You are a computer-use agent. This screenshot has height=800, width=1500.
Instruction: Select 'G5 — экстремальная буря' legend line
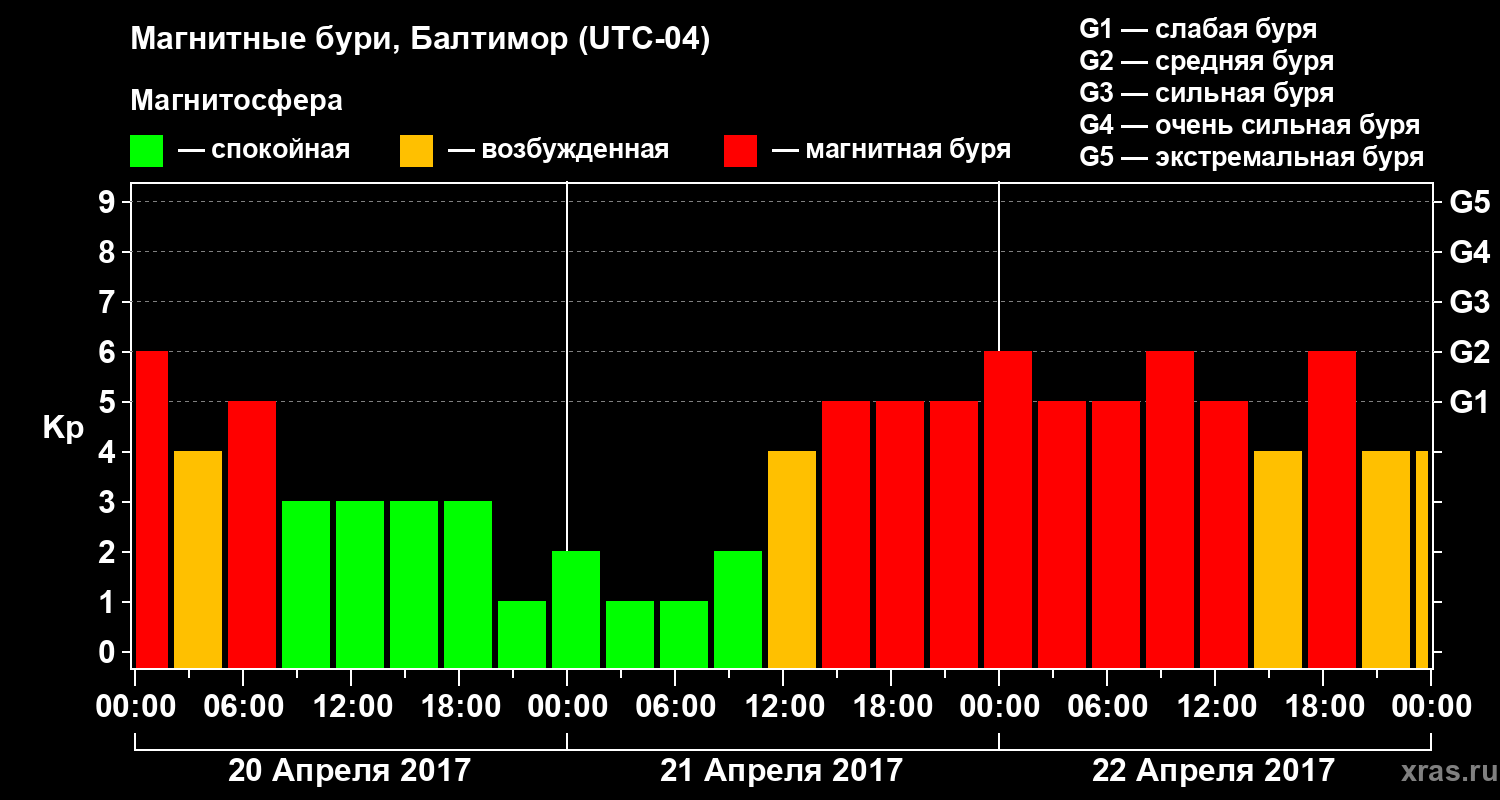[x=1252, y=157]
